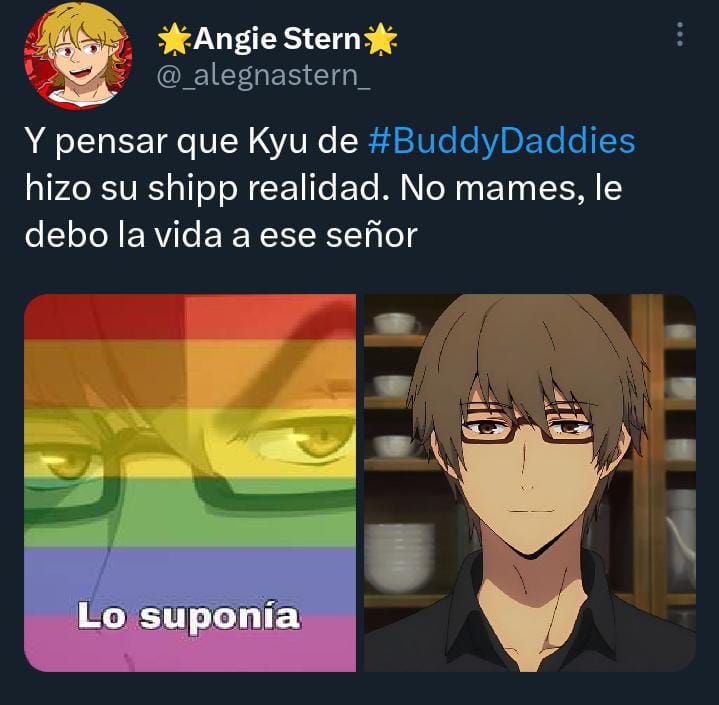Click the stacked white bowls in right image
Screen dimensions: 719x705
[400, 557]
